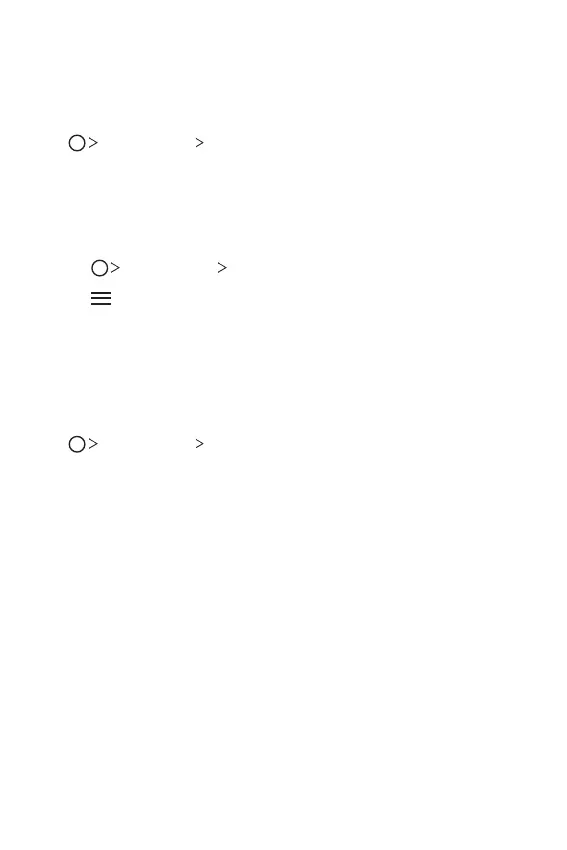567x850 pixels.
Task: Click the right-most arrow in the last row
Action: coord(199,443)
